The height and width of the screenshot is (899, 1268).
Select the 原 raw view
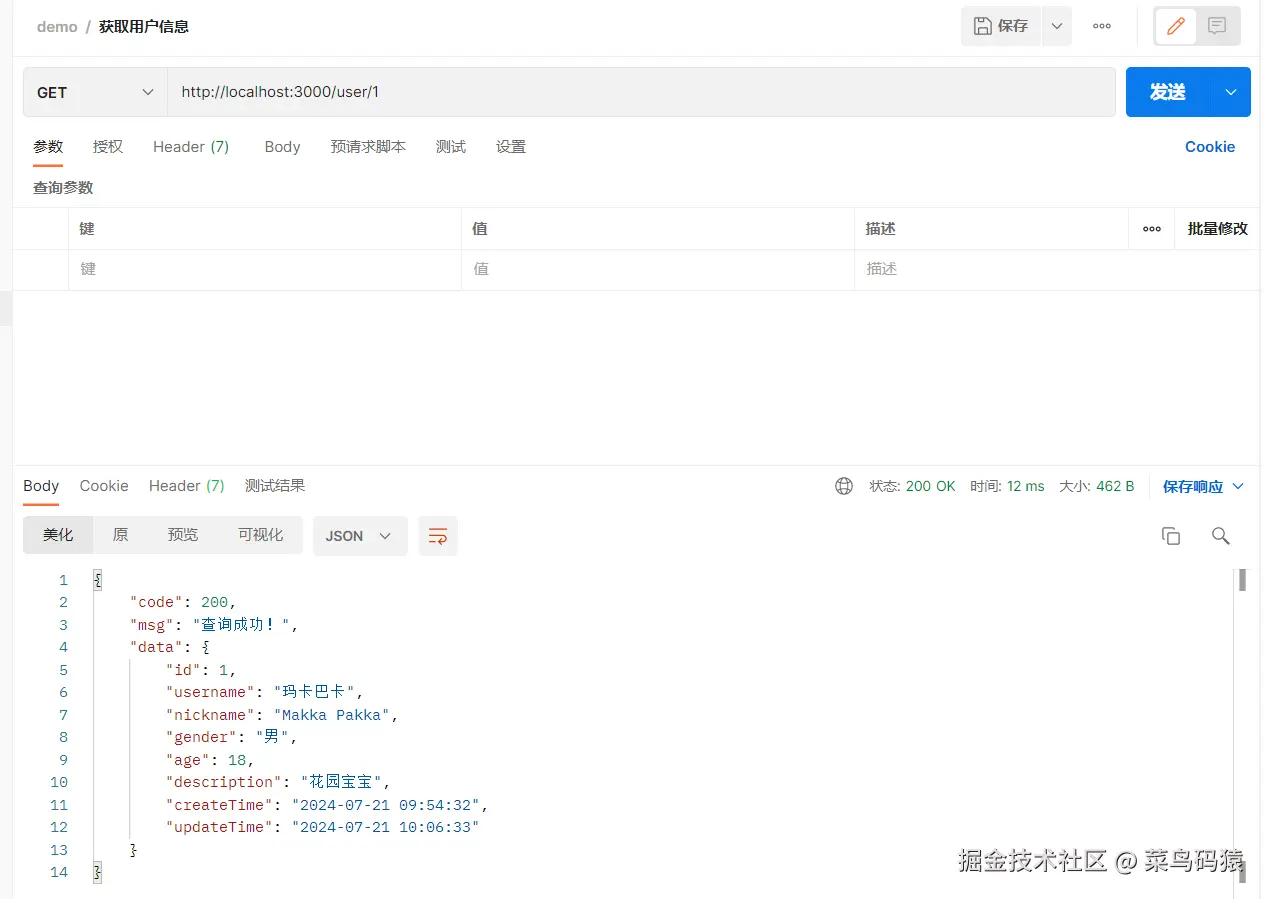pos(120,535)
